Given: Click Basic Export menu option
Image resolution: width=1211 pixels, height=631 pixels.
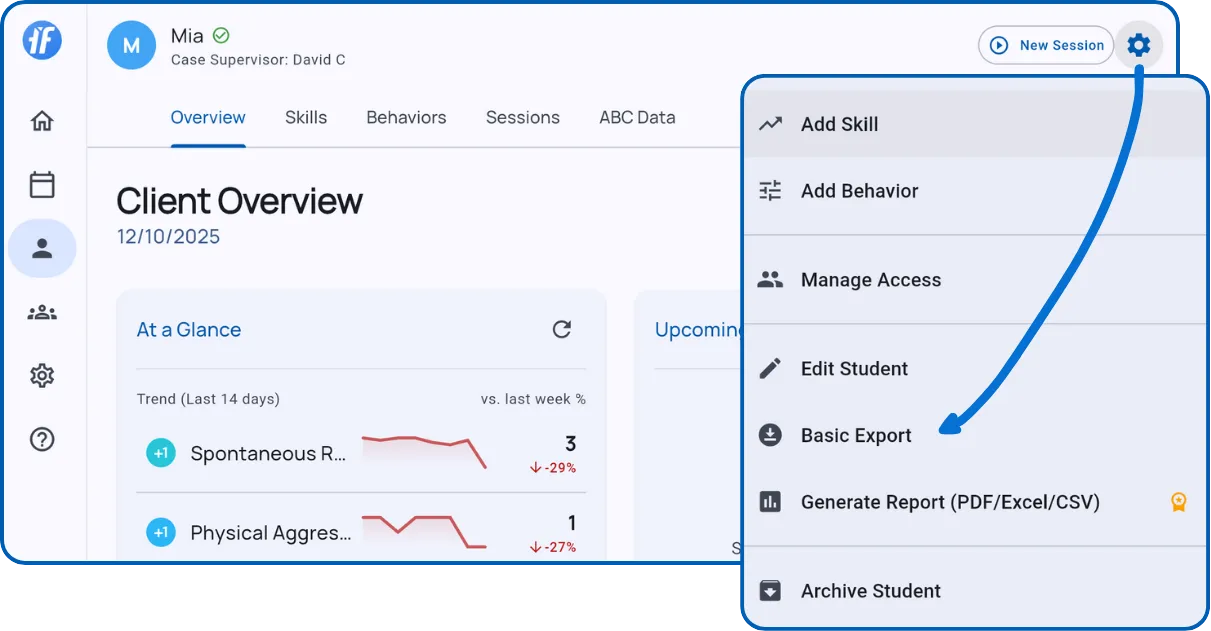Looking at the screenshot, I should pyautogui.click(x=856, y=436).
